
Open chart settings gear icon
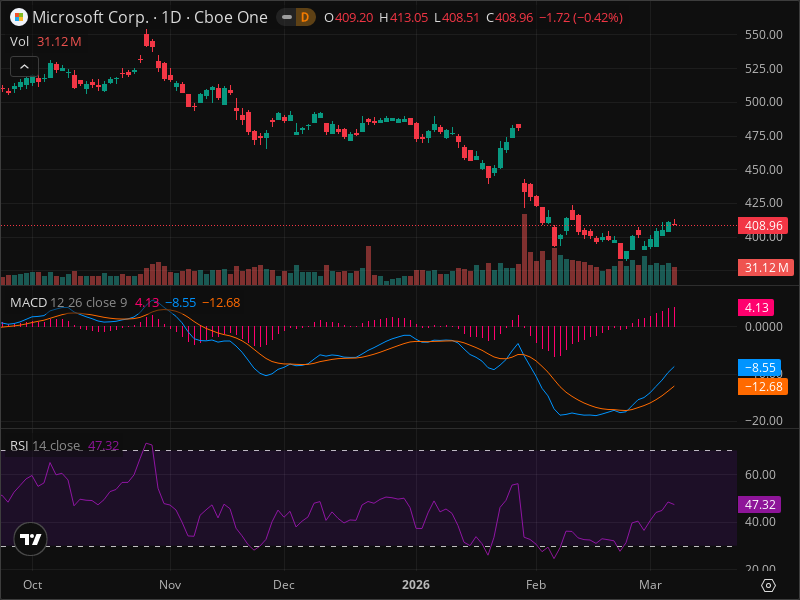[x=768, y=585]
